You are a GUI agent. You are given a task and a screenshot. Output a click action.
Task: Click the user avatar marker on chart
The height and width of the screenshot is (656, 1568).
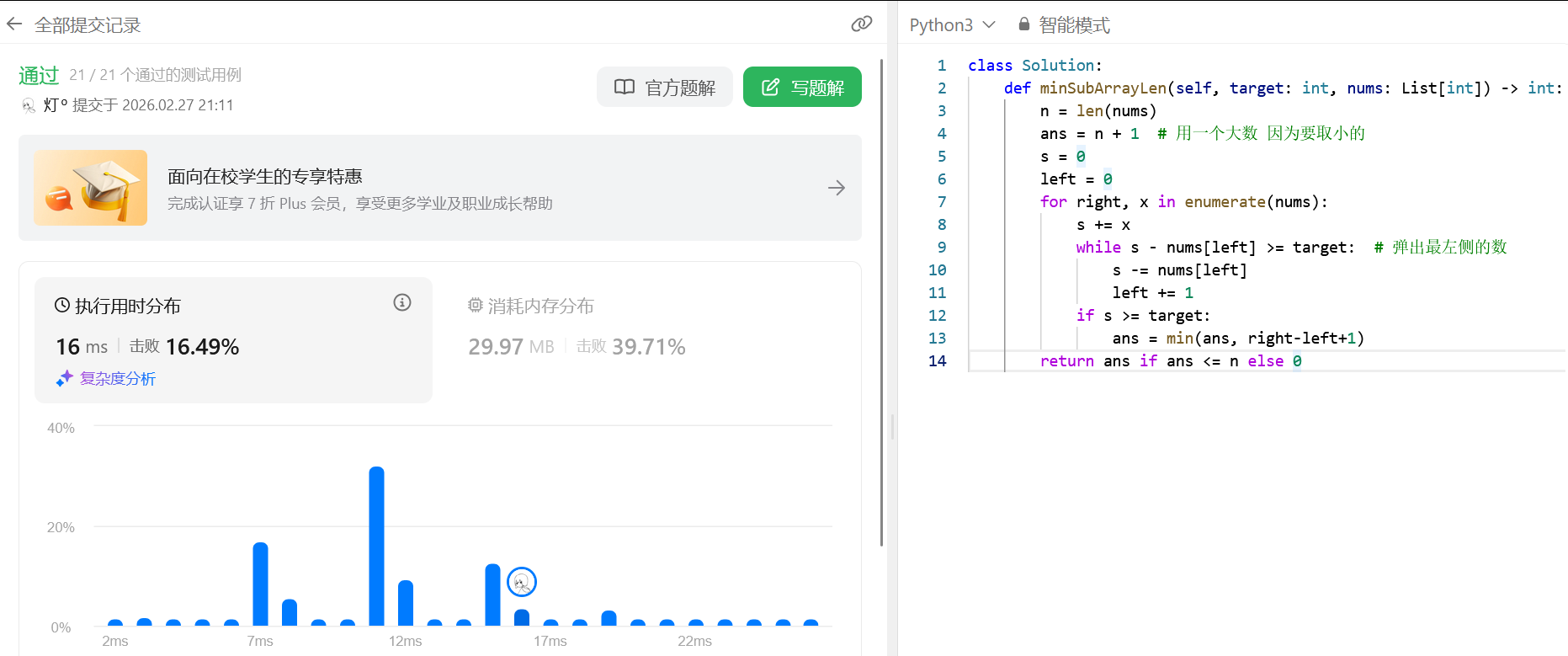[x=522, y=582]
